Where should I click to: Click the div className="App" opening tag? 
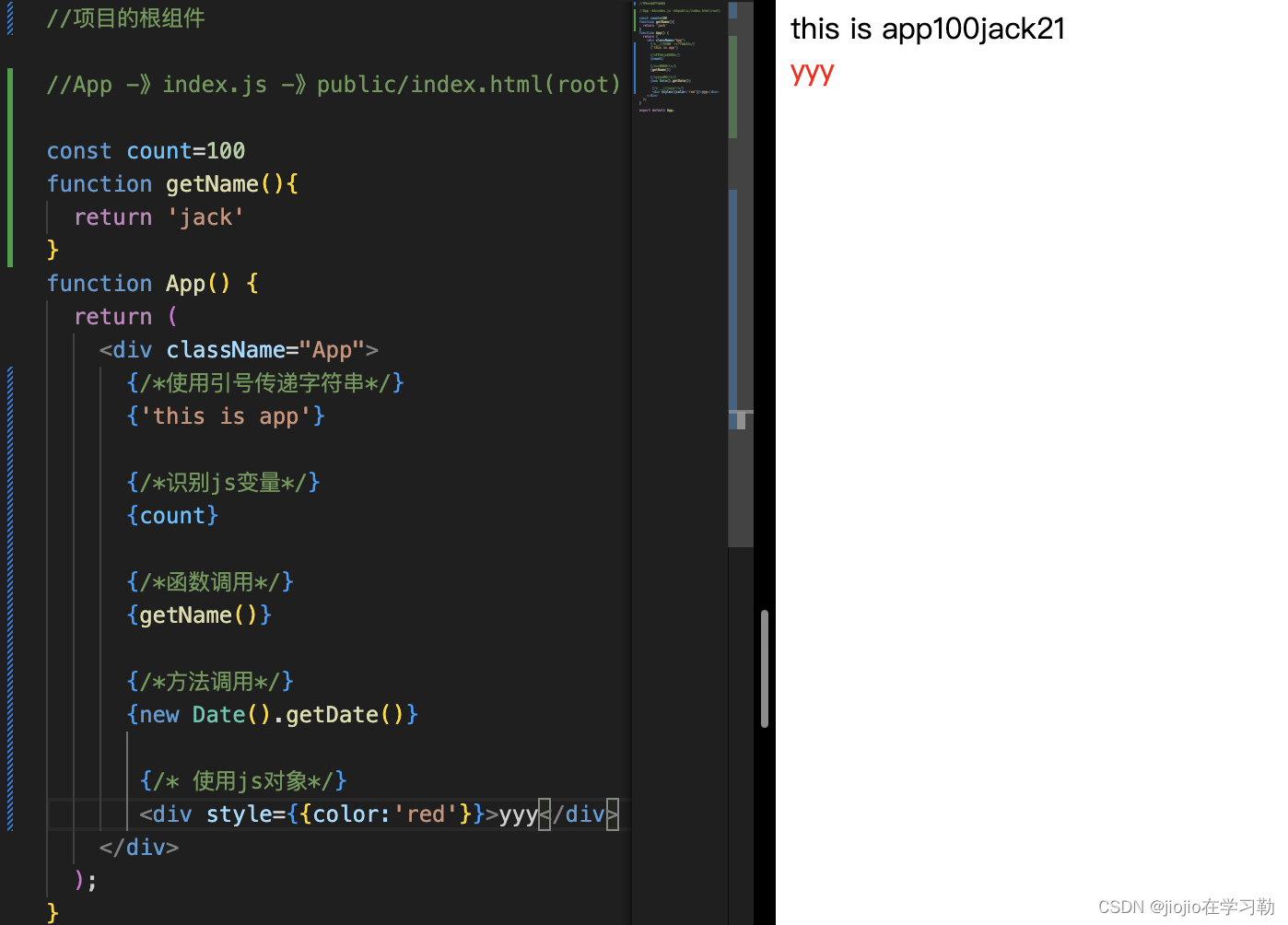239,350
